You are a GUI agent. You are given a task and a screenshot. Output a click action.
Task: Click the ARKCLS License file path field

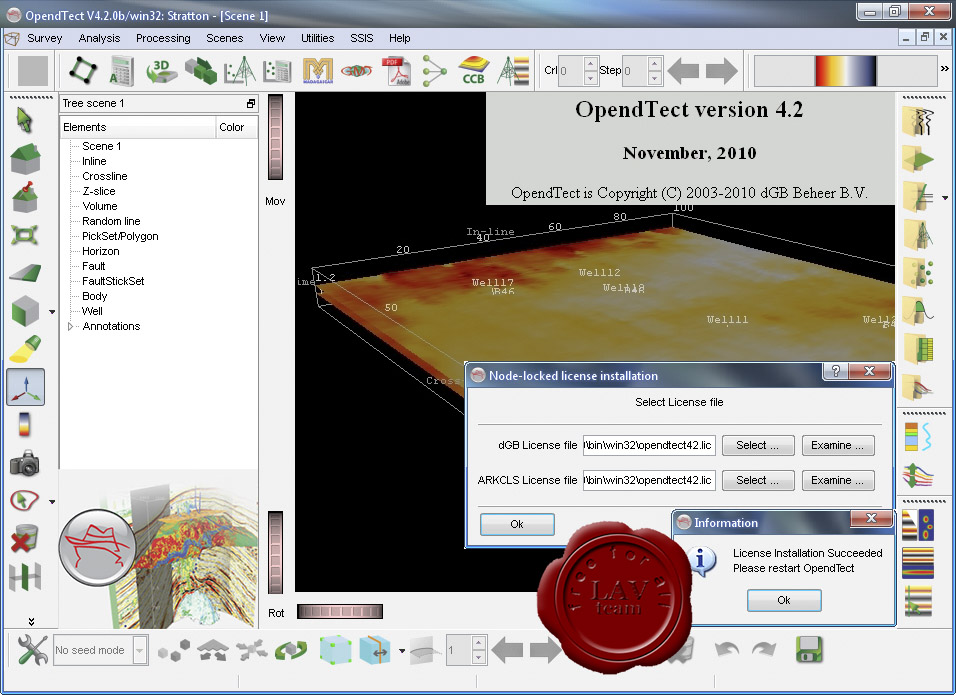tap(649, 480)
